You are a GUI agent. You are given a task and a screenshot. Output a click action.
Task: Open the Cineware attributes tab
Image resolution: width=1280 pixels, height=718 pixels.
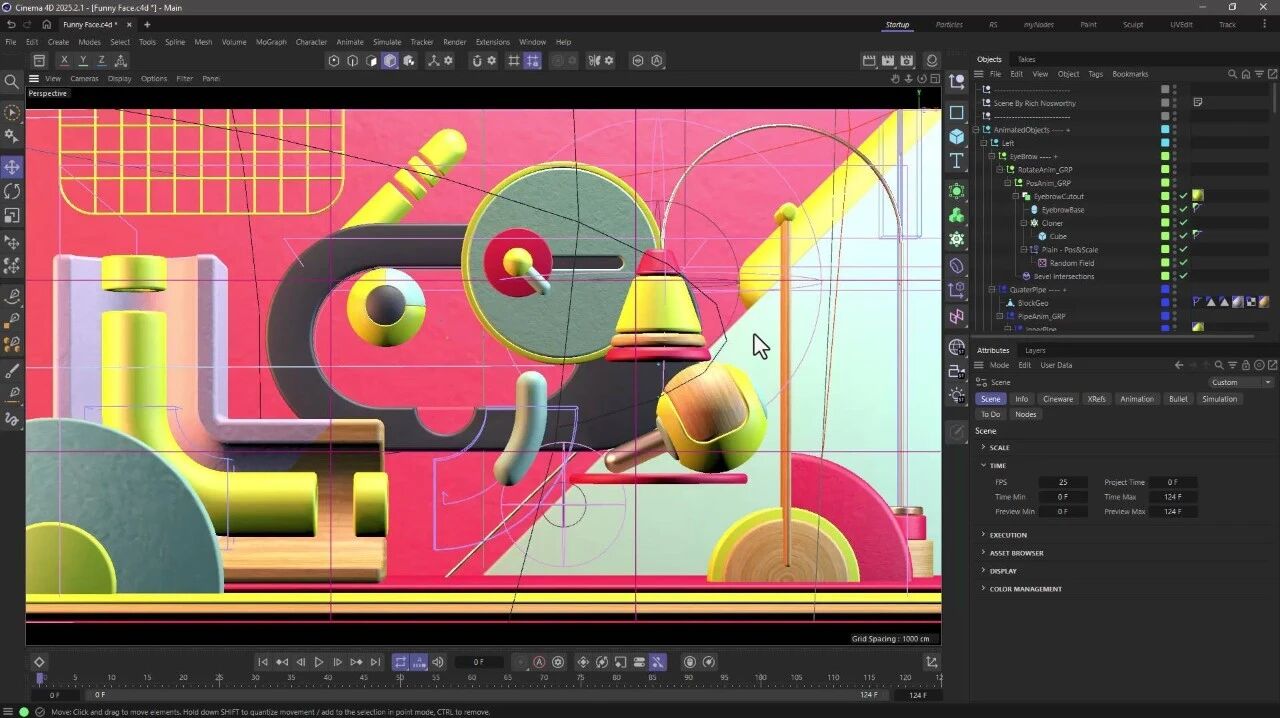[1057, 399]
